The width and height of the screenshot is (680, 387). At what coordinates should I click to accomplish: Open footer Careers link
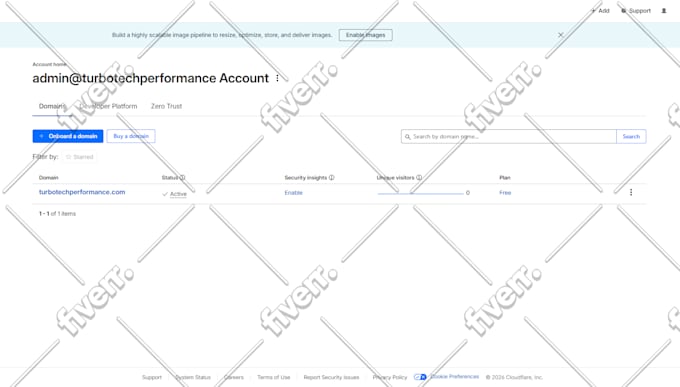point(234,377)
